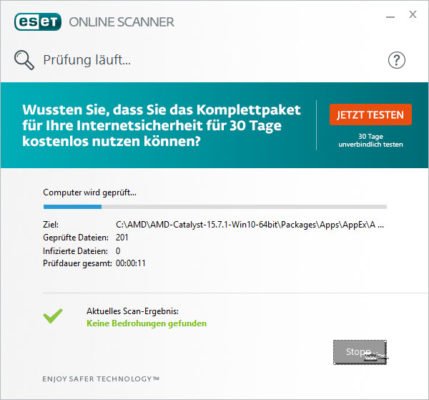This screenshot has height=400, width=429.
Task: Click the scan progress bar
Action: 215,207
